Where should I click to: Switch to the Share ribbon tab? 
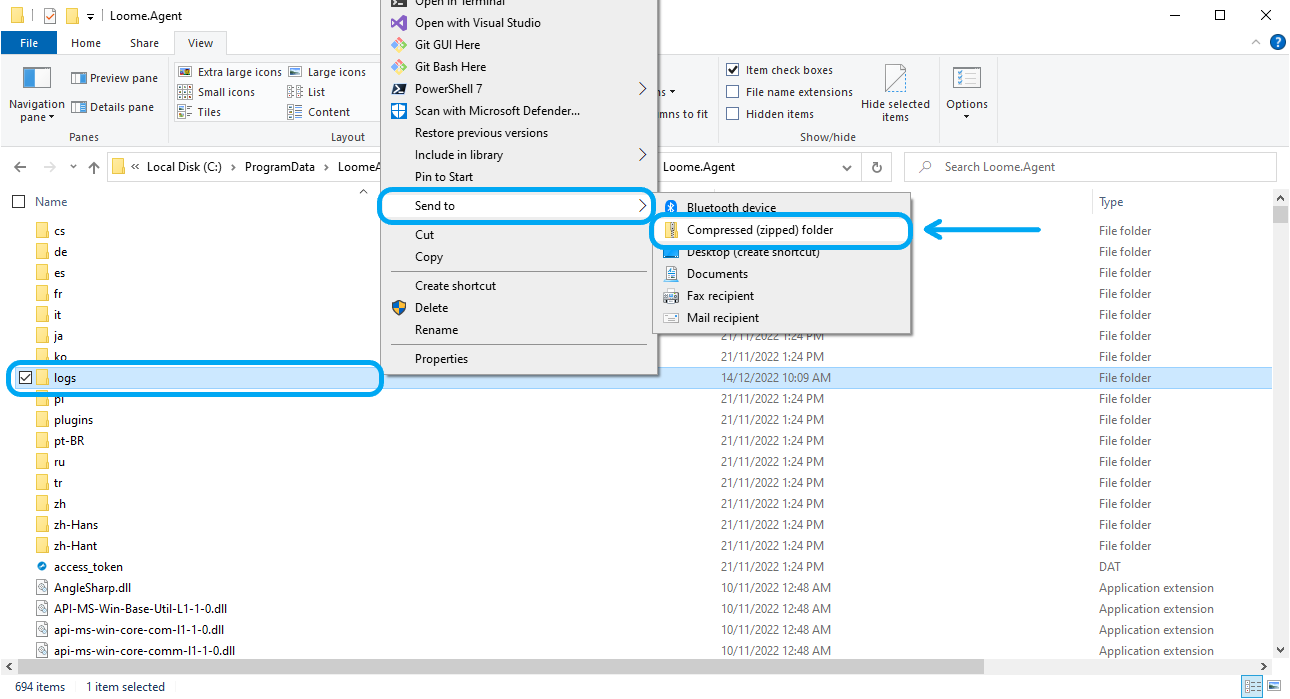pyautogui.click(x=144, y=43)
